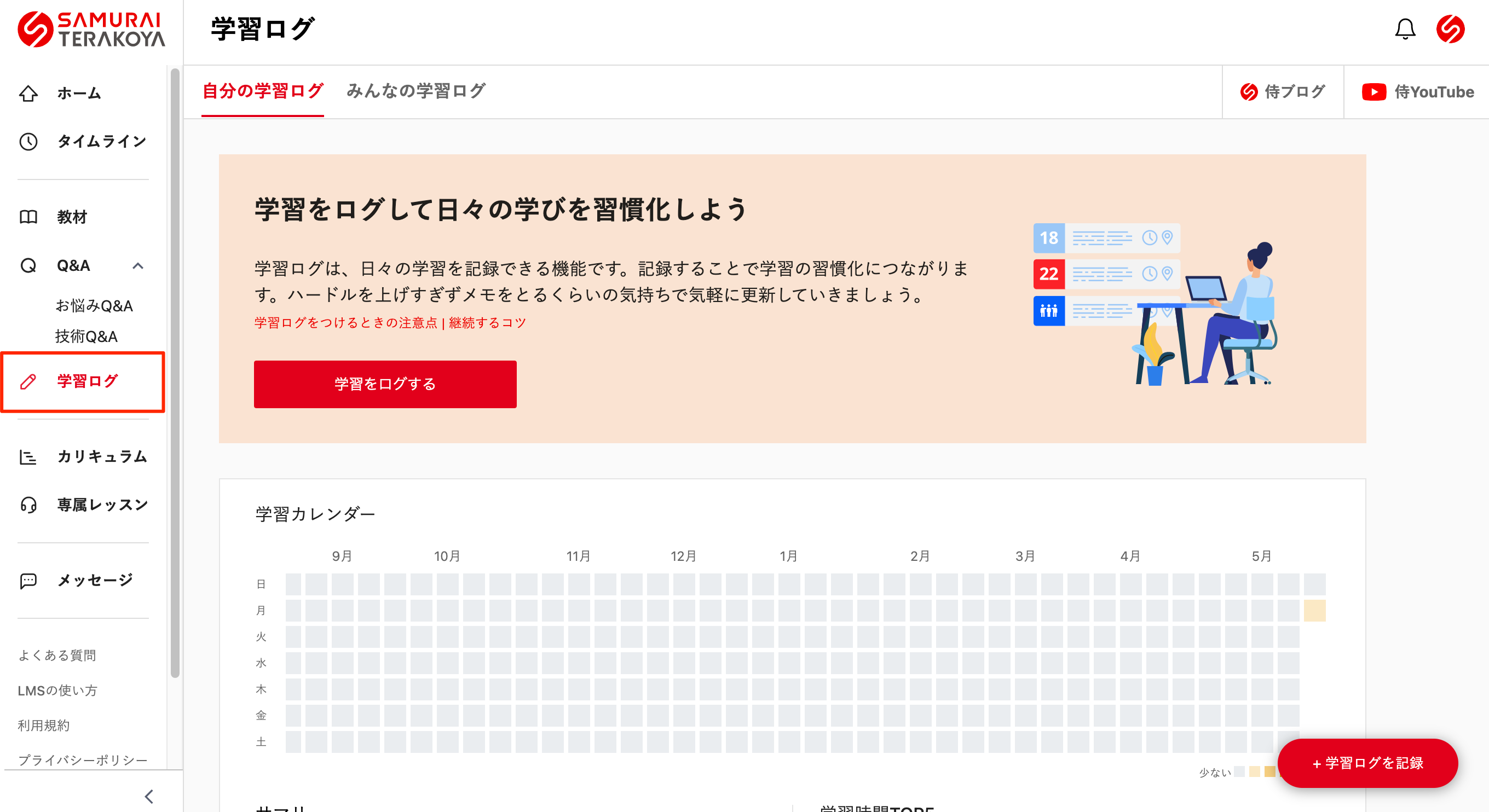The width and height of the screenshot is (1489, 812).
Task: Collapse the sidebar with the arrow at bottom
Action: coord(149,796)
